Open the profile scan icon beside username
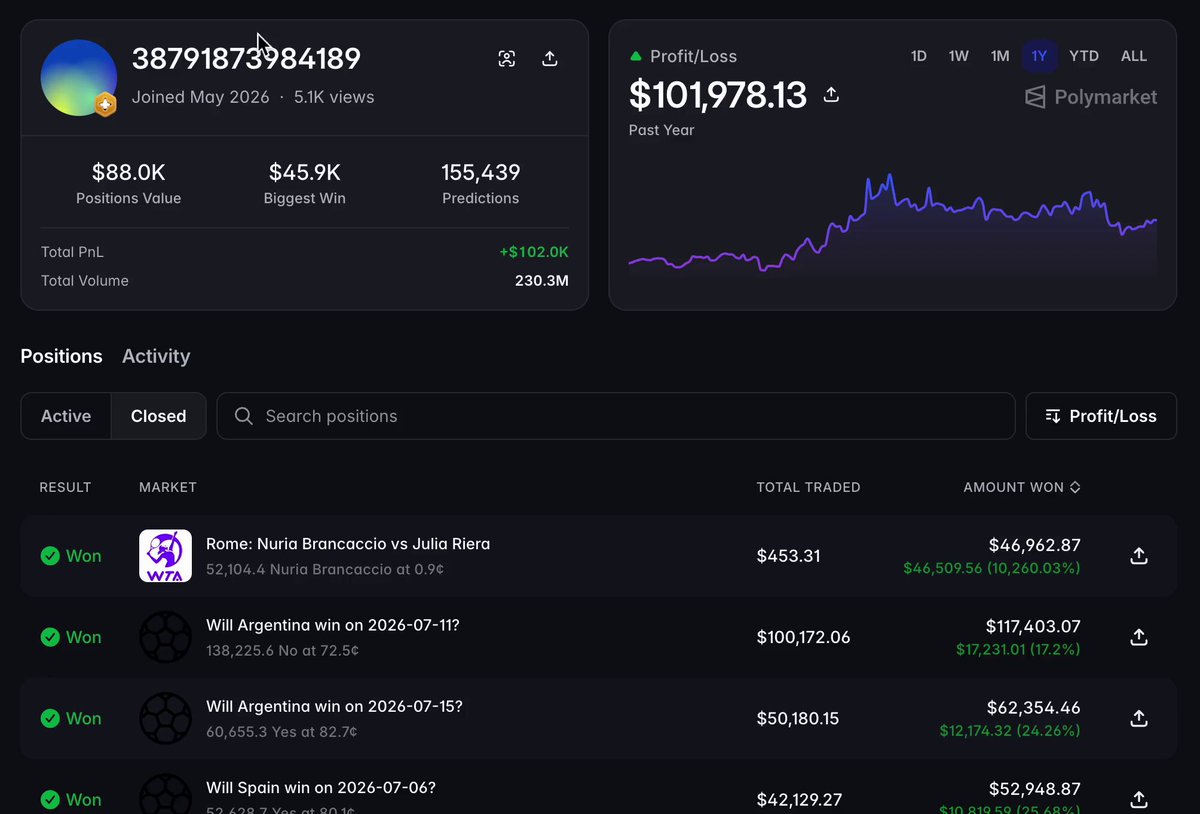Viewport: 1200px width, 814px height. (x=507, y=59)
